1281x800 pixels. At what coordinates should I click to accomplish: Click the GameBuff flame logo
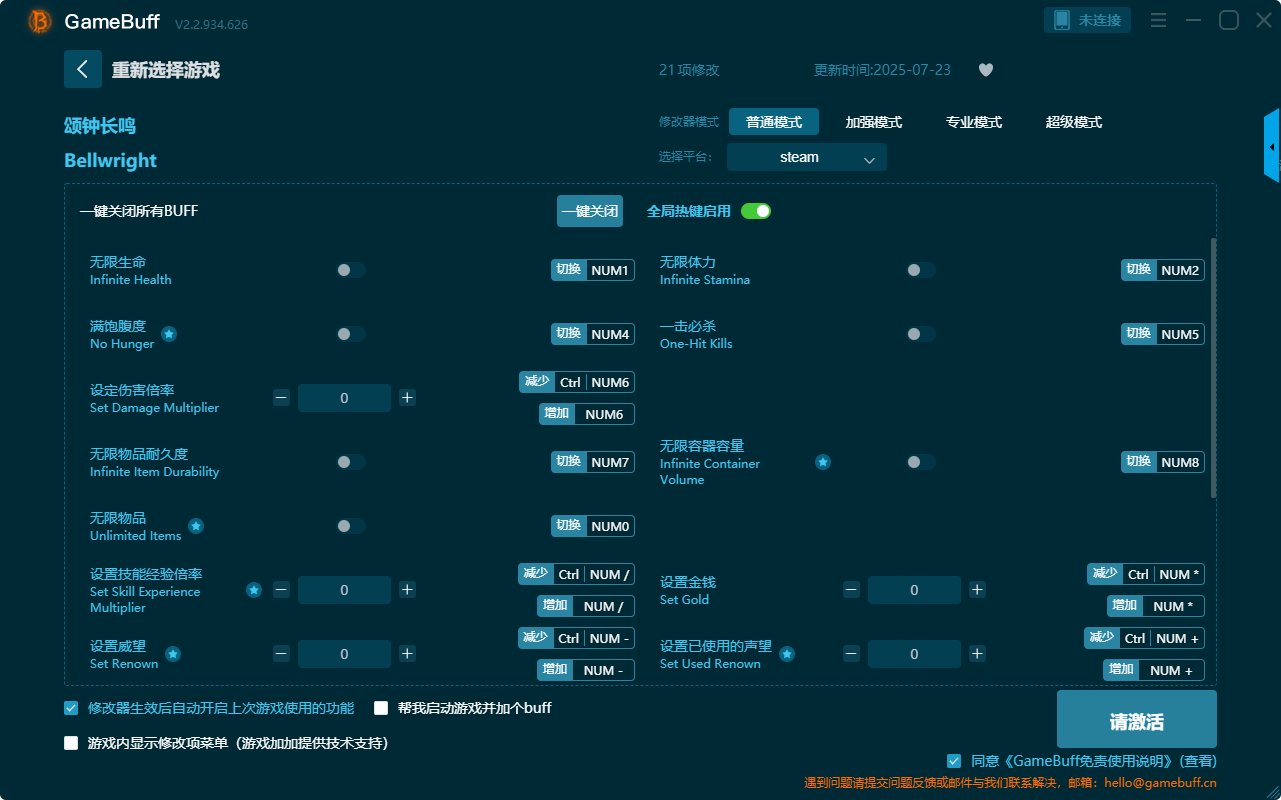pos(38,20)
